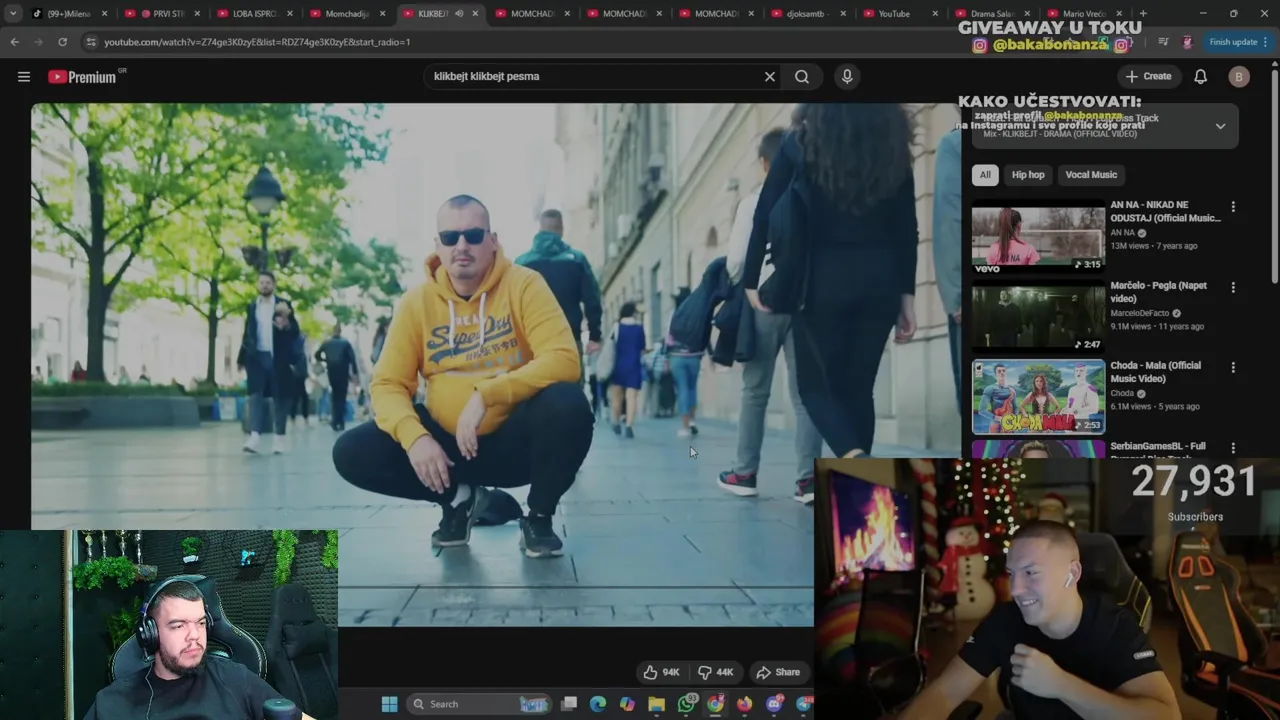The image size is (1280, 720).
Task: Share the video via Share button
Action: click(x=778, y=672)
